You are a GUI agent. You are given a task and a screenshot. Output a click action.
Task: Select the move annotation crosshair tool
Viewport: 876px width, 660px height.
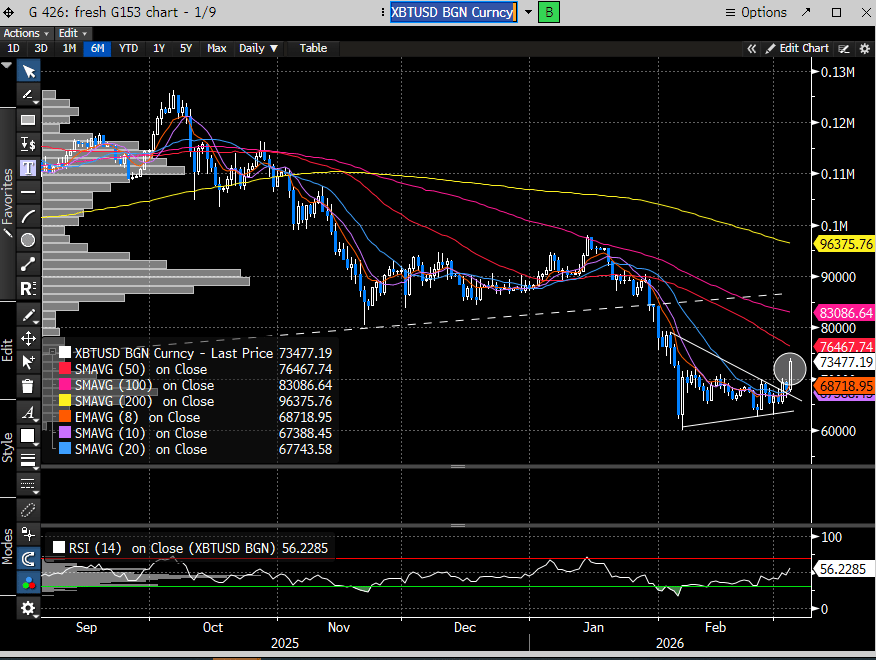pyautogui.click(x=29, y=339)
